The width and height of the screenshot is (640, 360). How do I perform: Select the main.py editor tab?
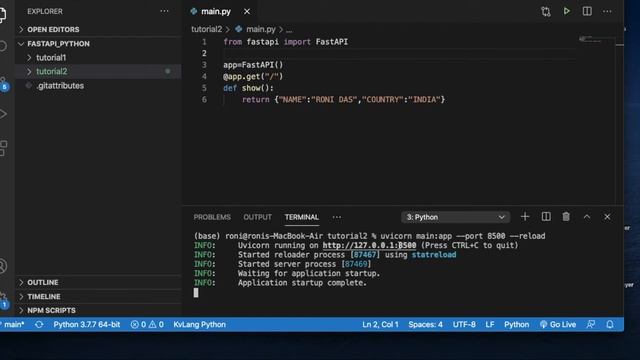[216, 12]
